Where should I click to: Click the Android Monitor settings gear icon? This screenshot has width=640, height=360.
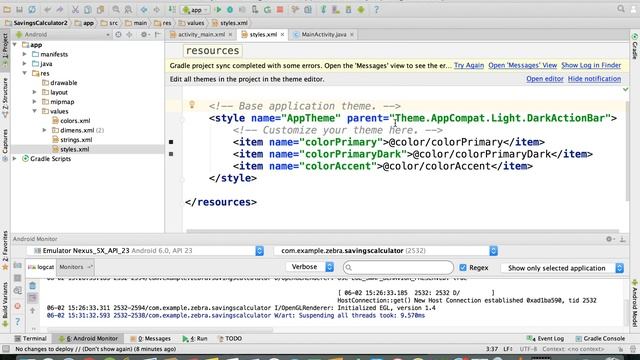609,239
